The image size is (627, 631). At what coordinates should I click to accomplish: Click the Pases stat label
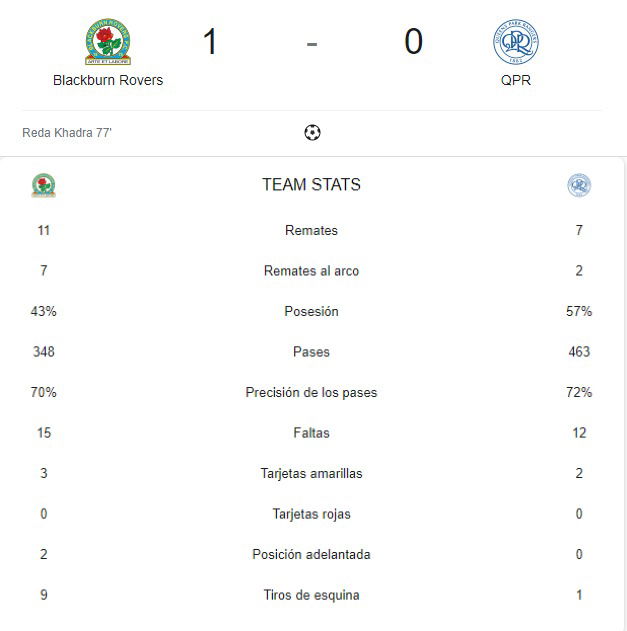[x=311, y=352]
